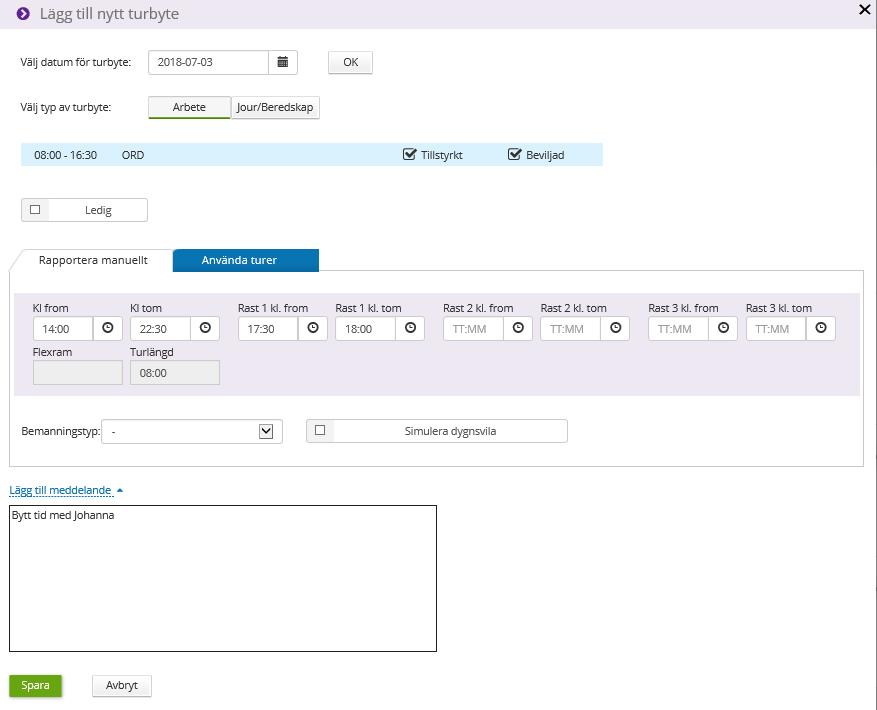Collapse the Lägg till meddelande section
The width and height of the screenshot is (877, 710).
(66, 491)
